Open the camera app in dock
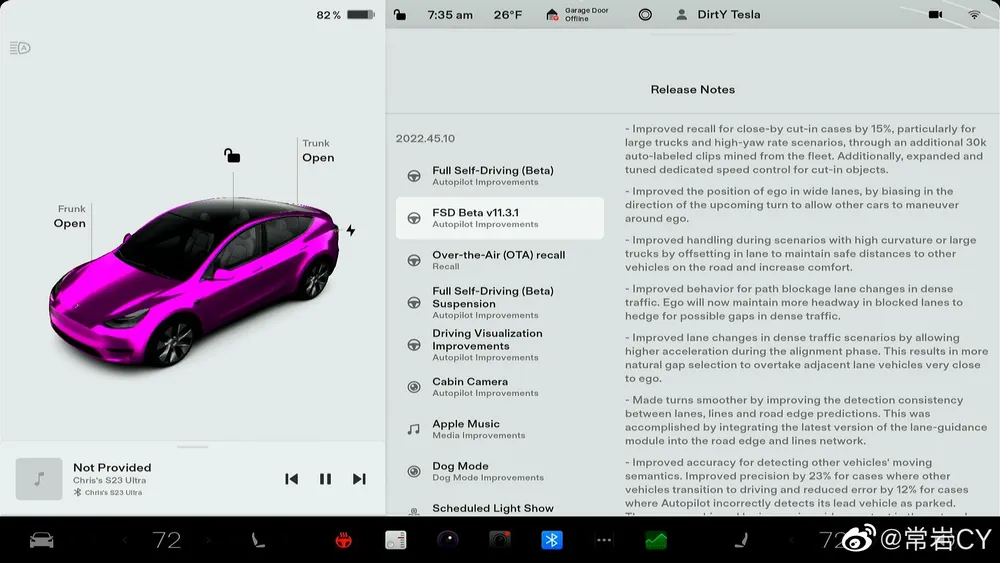The width and height of the screenshot is (1000, 563). tap(500, 541)
